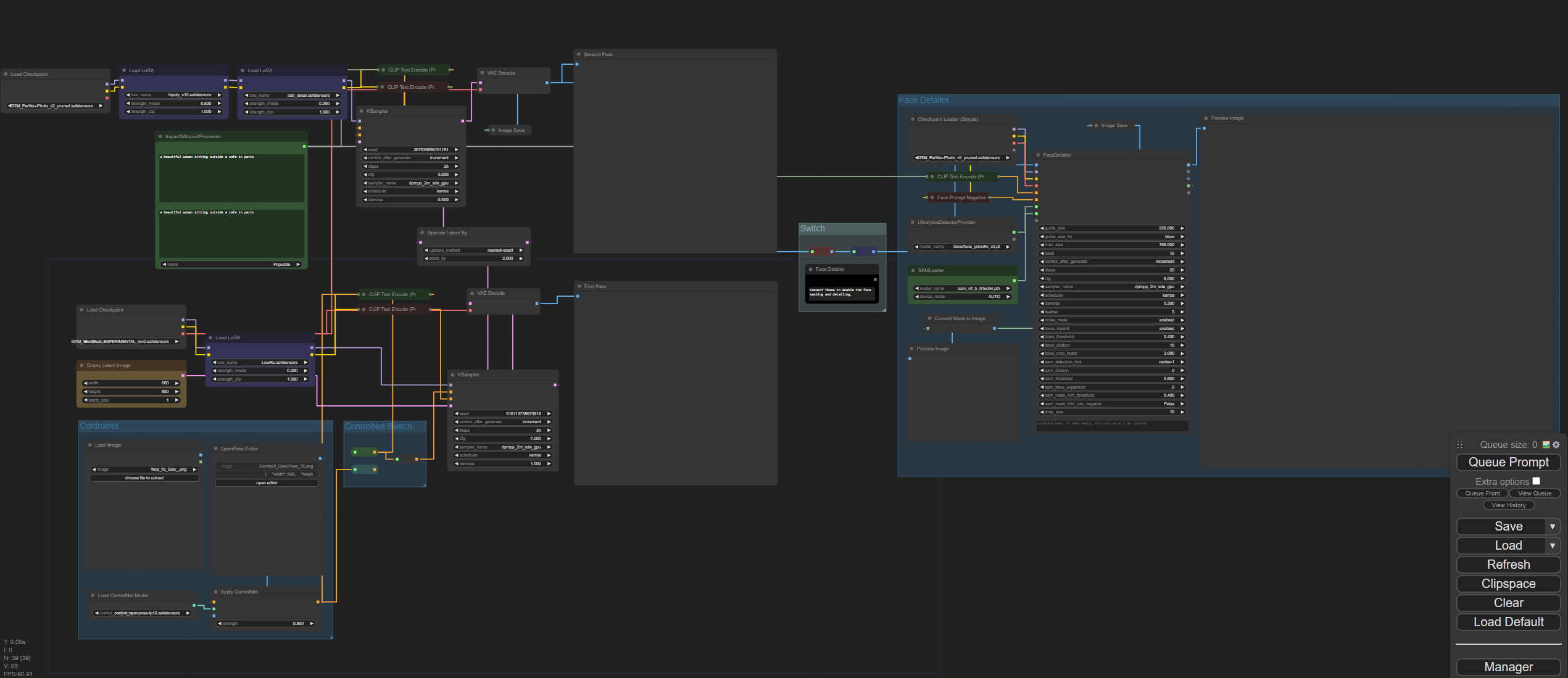This screenshot has width=1568, height=678.
Task: Click the collapse dot on the OpenPose Editor node
Action: pyautogui.click(x=216, y=449)
